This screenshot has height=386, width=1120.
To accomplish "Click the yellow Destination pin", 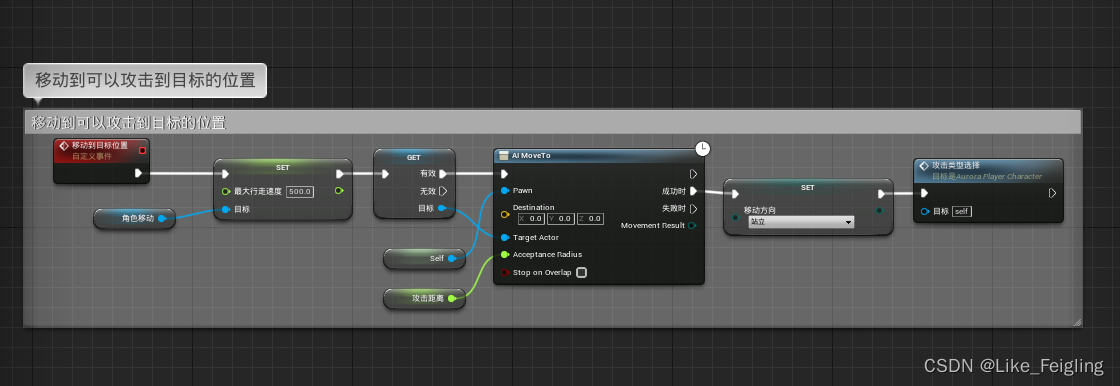I will pos(505,214).
